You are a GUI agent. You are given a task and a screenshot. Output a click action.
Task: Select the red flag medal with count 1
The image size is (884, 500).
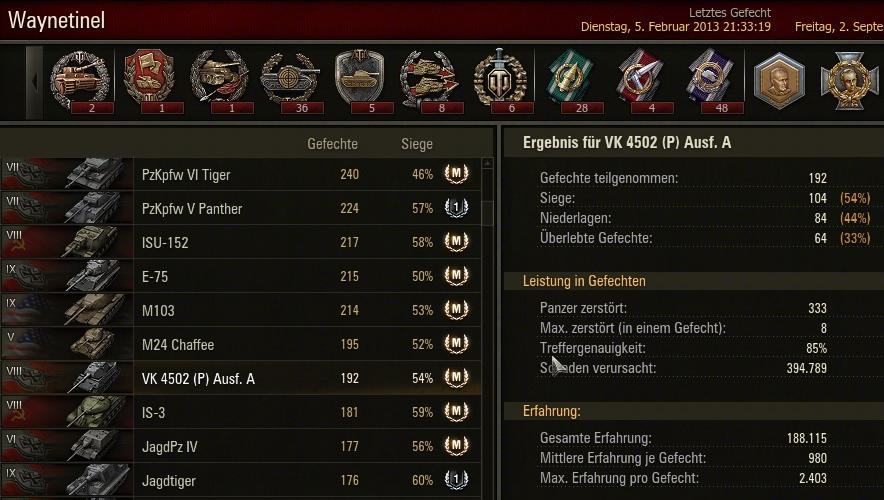tap(149, 80)
